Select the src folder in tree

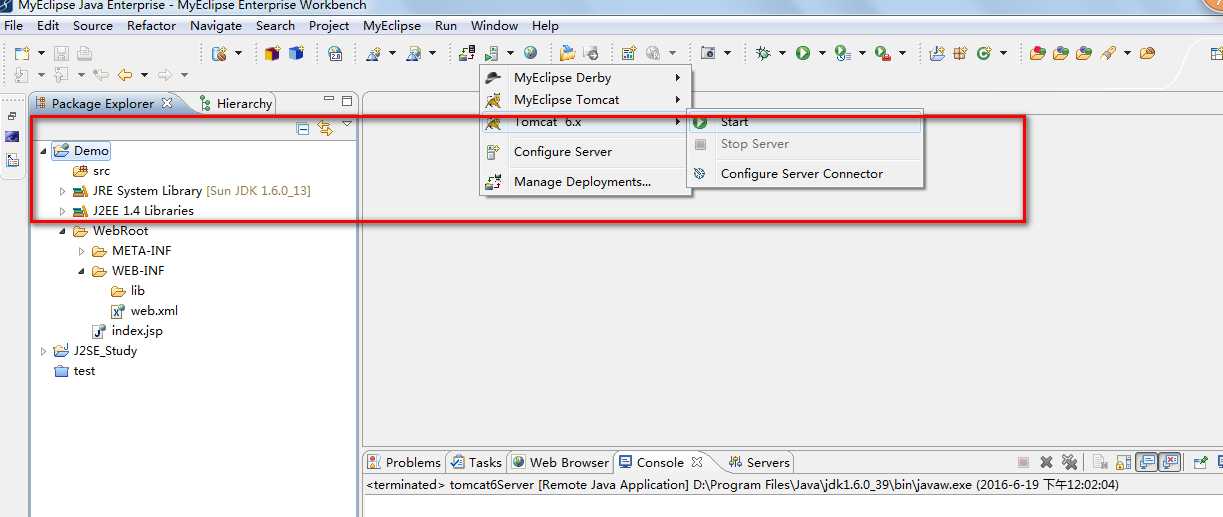tap(92, 171)
